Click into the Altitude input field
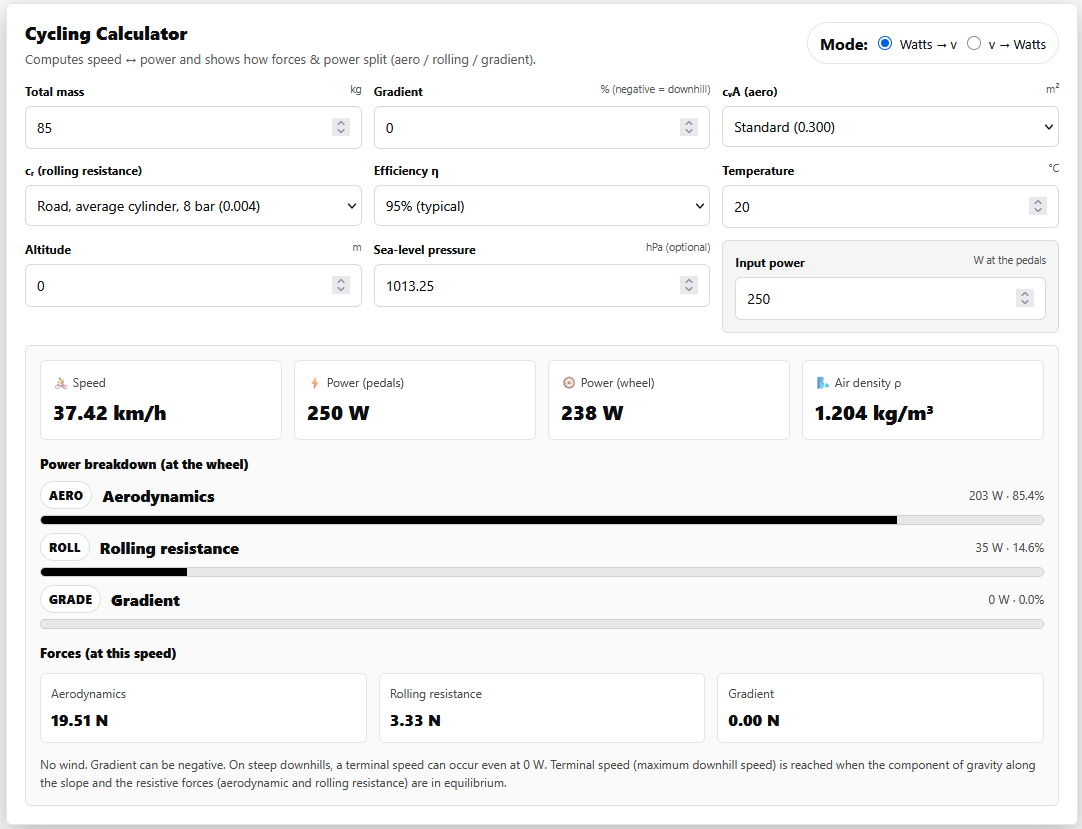The width and height of the screenshot is (1082, 829). [x=180, y=286]
